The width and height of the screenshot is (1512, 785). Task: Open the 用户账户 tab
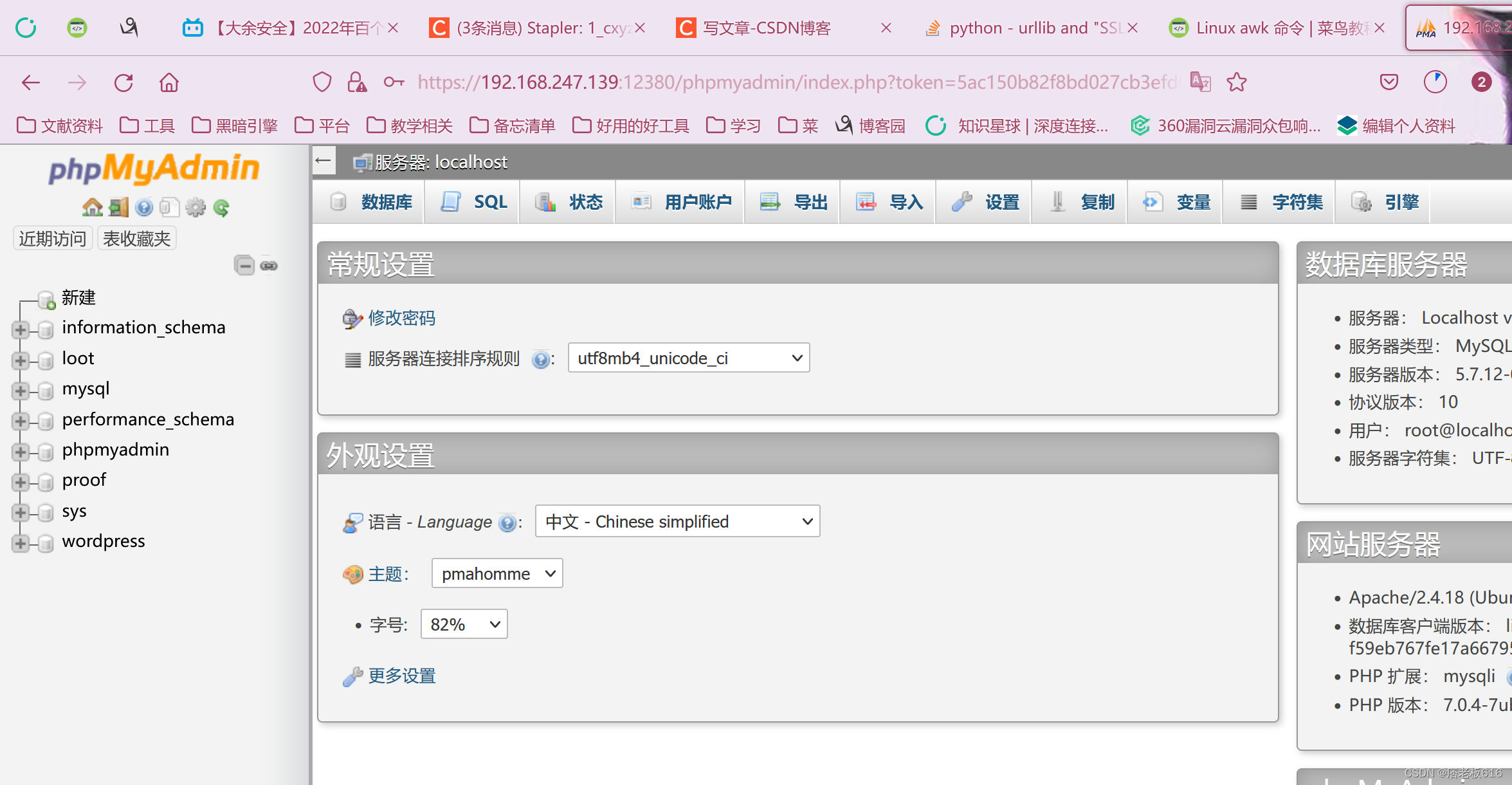click(680, 202)
